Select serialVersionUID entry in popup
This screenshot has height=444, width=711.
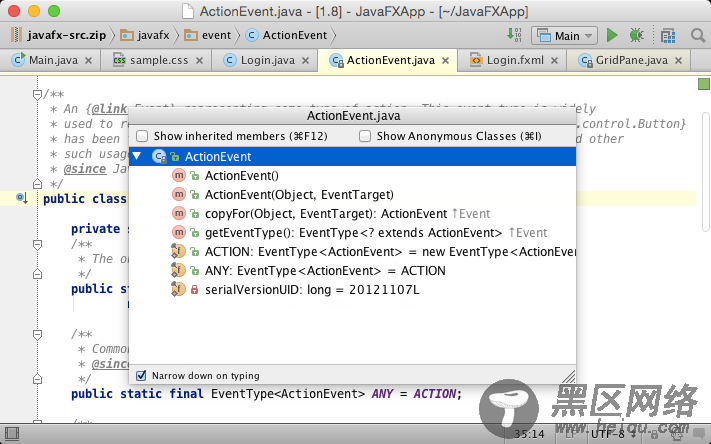pyautogui.click(x=352, y=290)
